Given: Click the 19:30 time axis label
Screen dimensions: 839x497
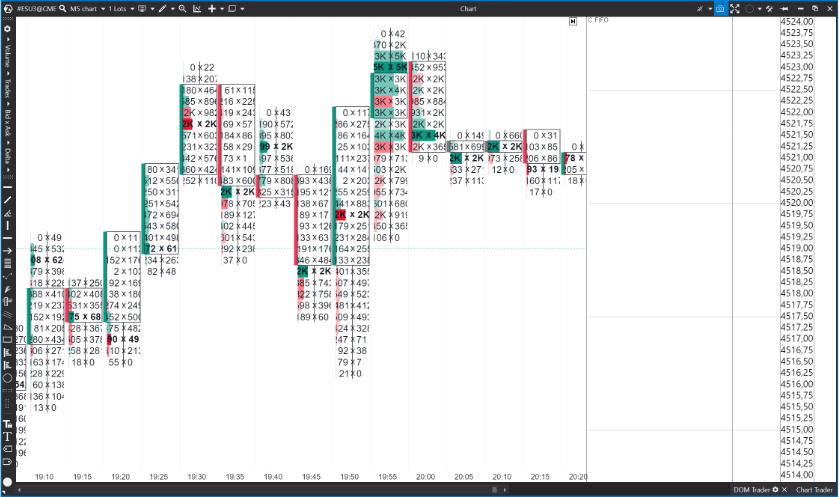Looking at the screenshot, I should click(x=196, y=477).
